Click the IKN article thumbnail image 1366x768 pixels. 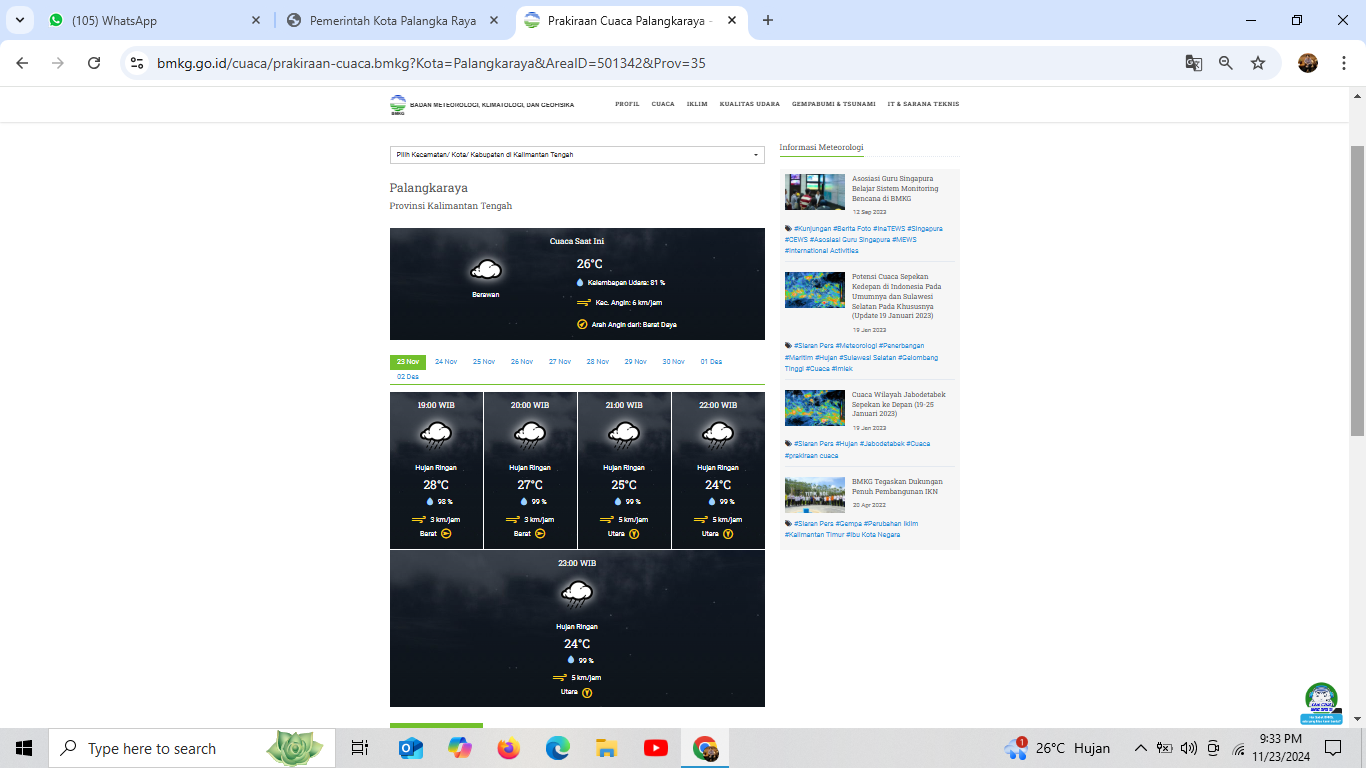[x=815, y=495]
